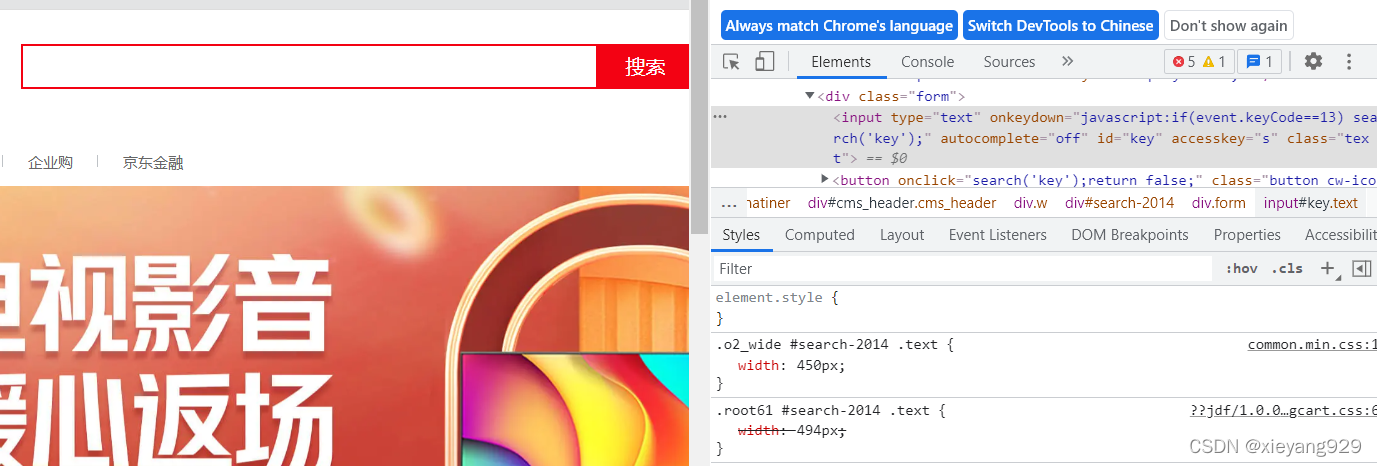Switch to the Console tab
The image size is (1377, 466).
[x=927, y=62]
